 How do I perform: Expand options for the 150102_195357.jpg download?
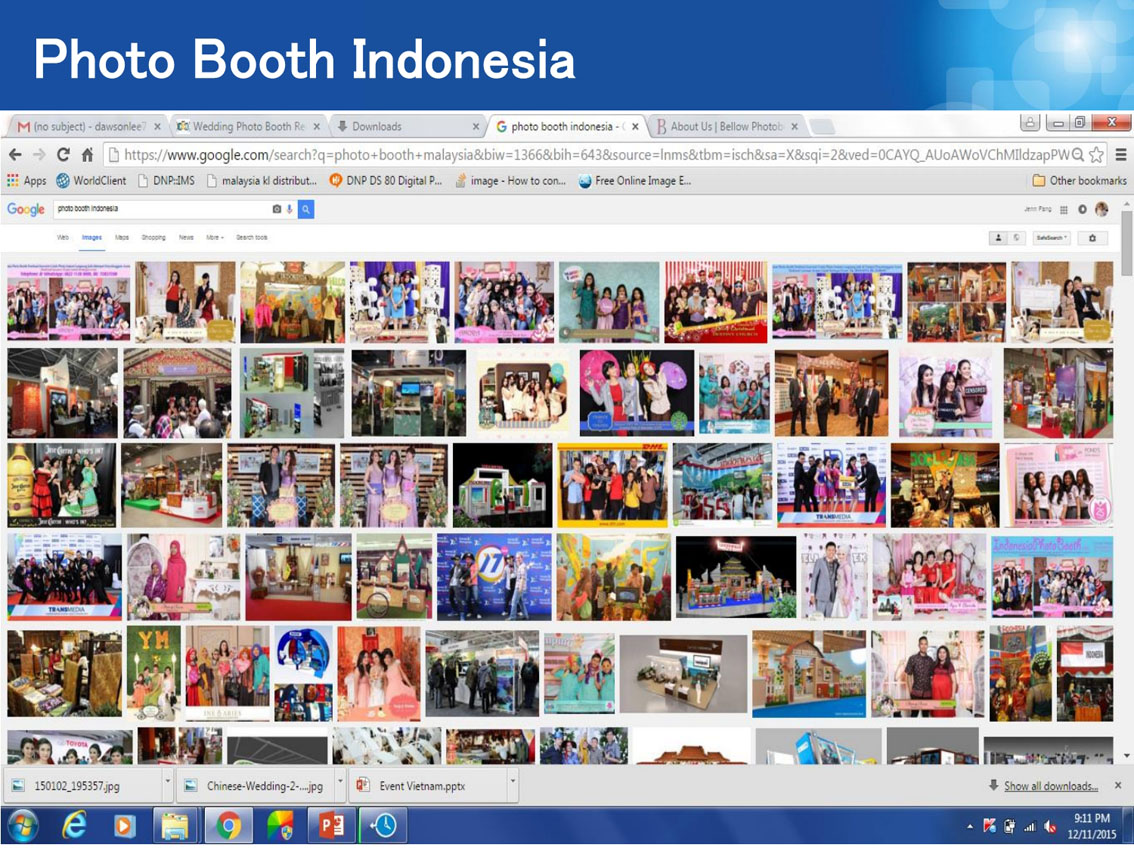click(x=168, y=782)
